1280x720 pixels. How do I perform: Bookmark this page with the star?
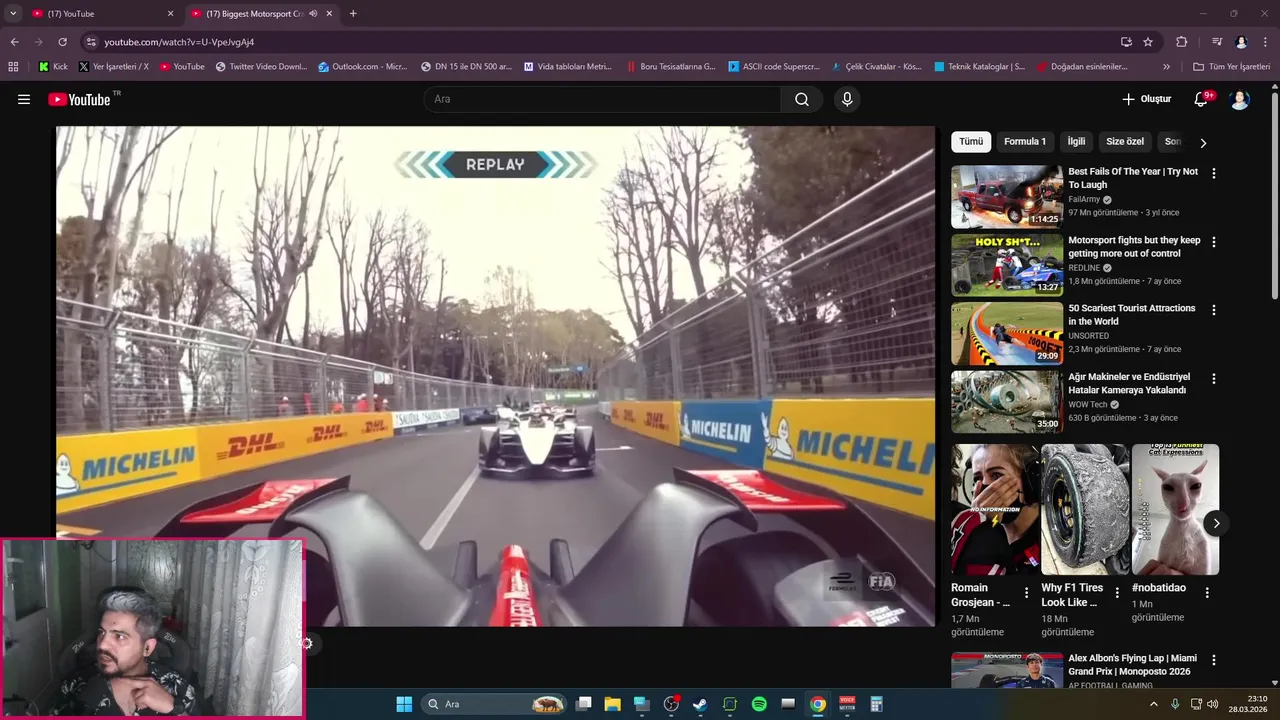point(1148,42)
